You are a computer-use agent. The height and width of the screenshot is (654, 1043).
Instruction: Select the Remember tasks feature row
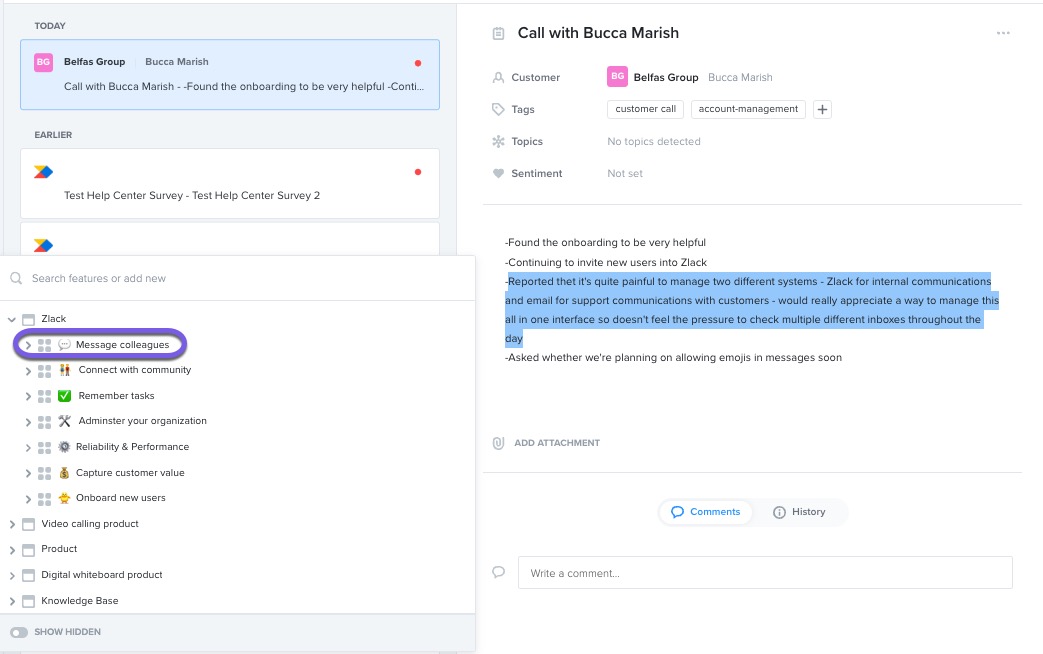(116, 396)
